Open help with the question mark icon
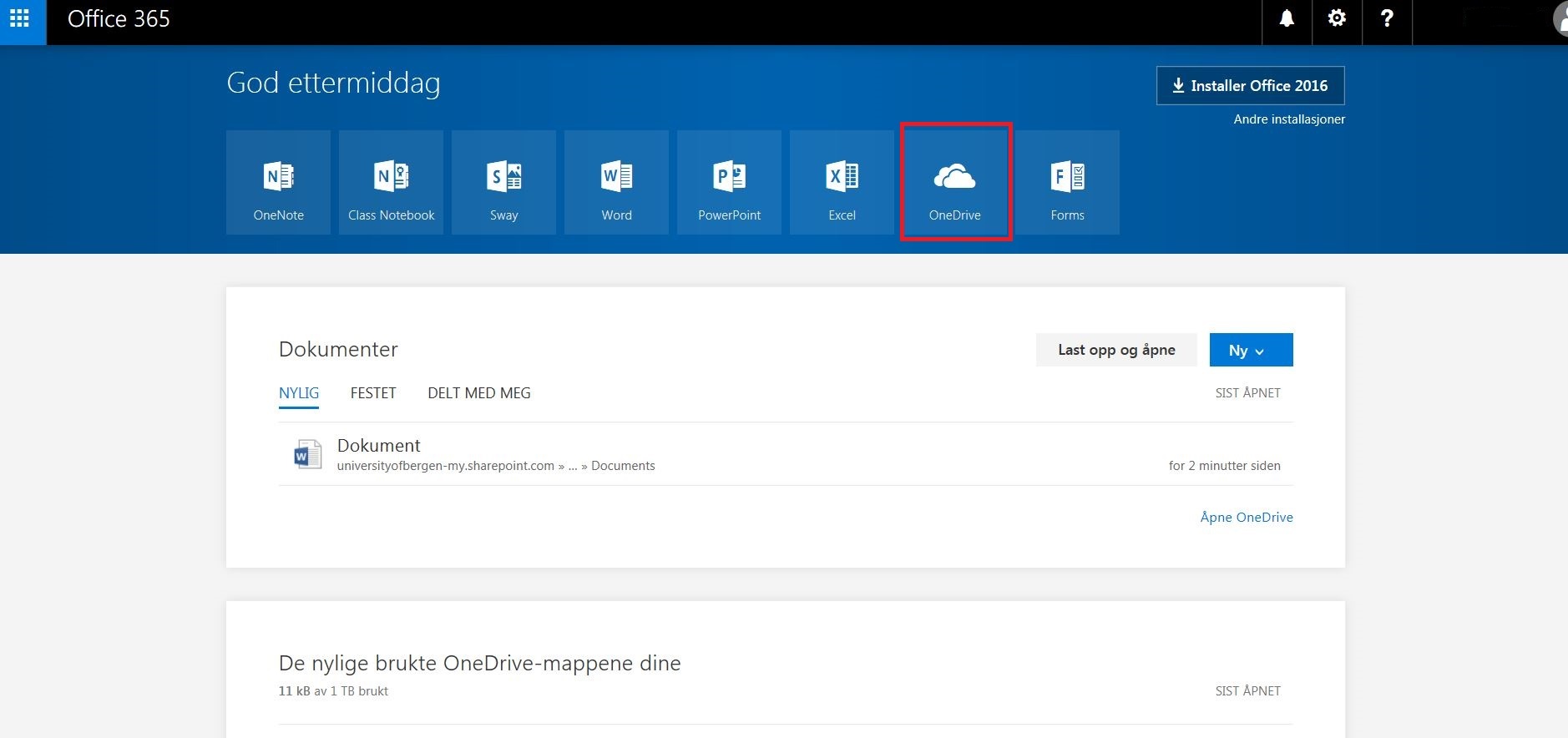This screenshot has height=738, width=1568. coord(1387,18)
